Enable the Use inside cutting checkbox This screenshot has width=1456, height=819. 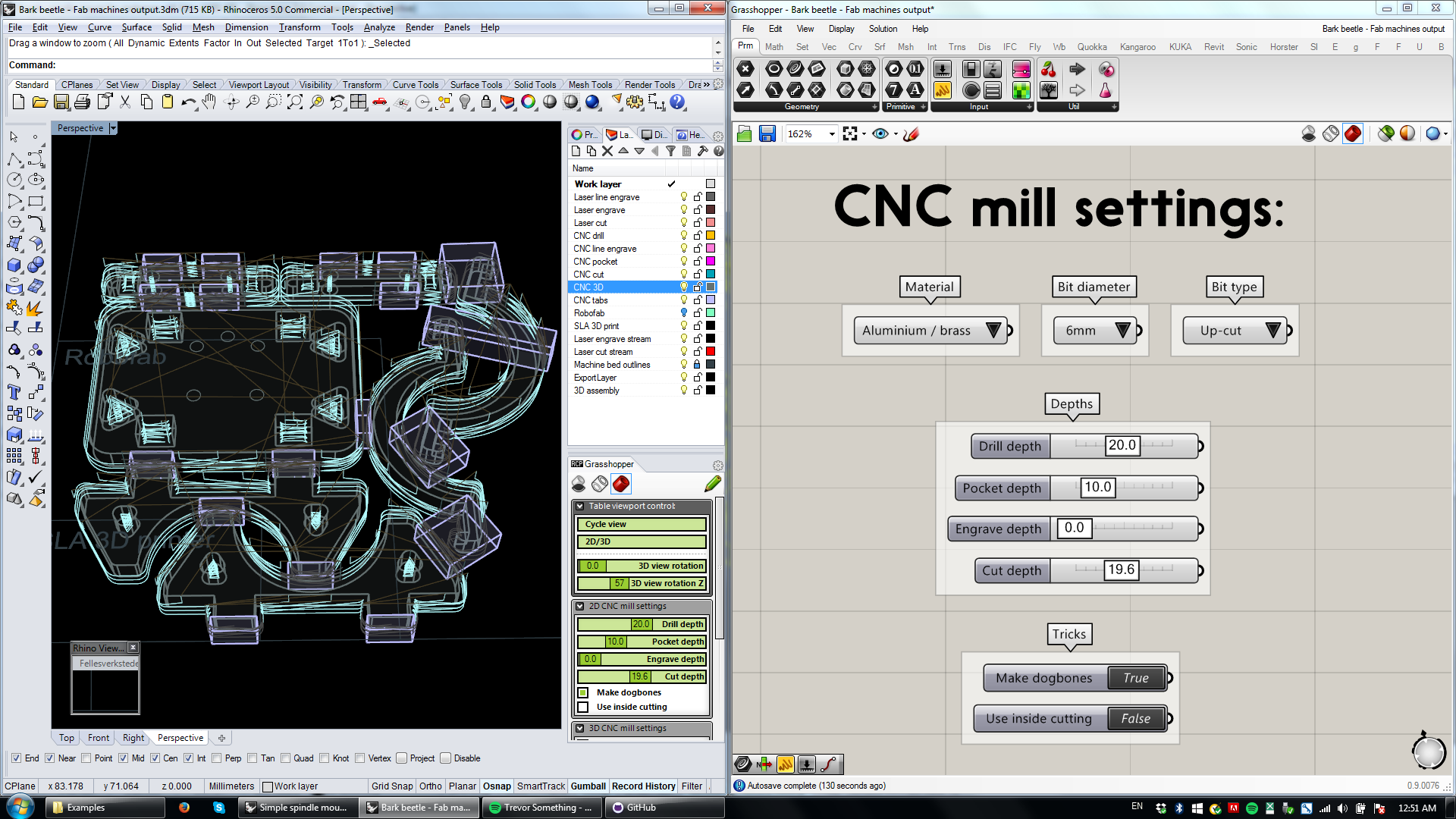[x=583, y=707]
